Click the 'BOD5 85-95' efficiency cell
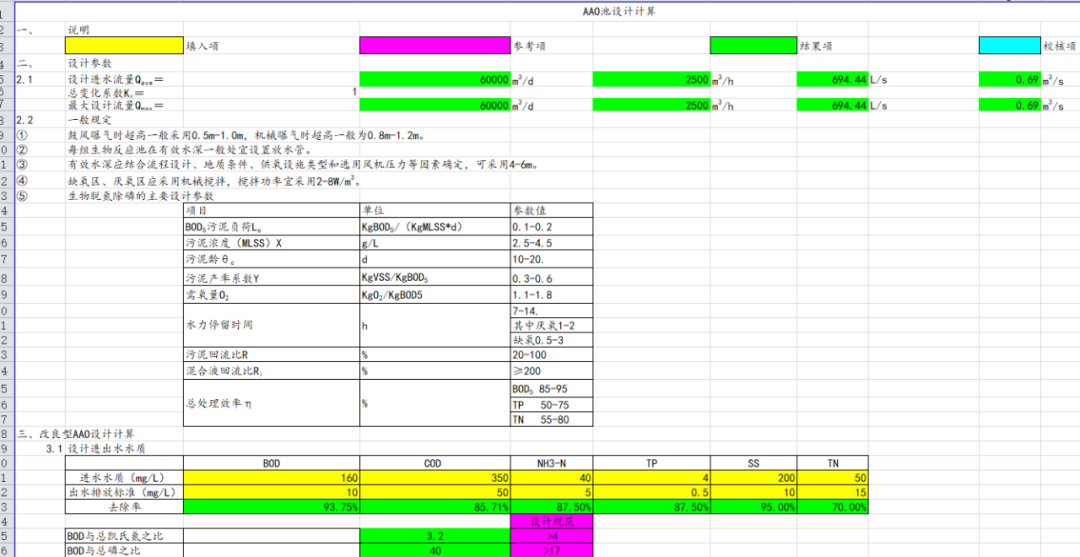Viewport: 1080px width, 557px height. (551, 388)
